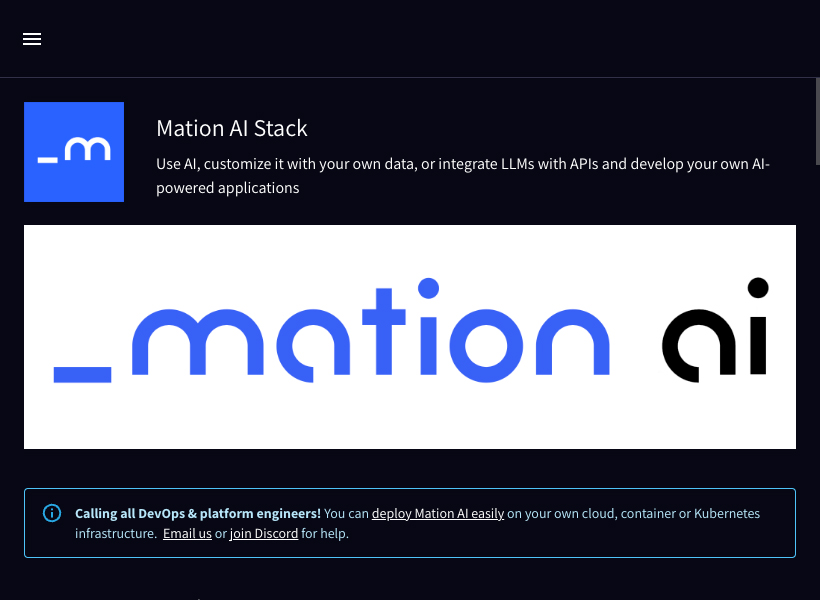Click the black ai wordmark in banner
Viewport: 820px width, 600px height.
coord(715,330)
